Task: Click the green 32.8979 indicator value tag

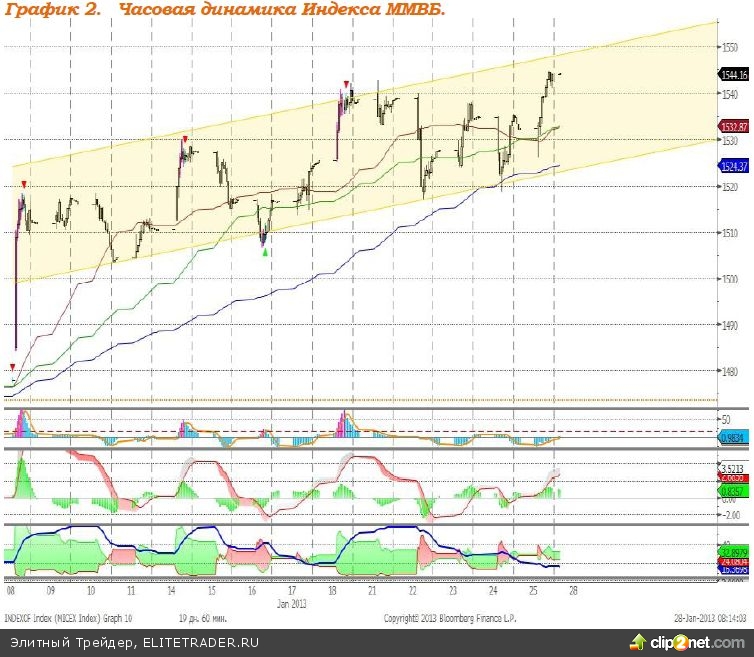Action: click(734, 552)
